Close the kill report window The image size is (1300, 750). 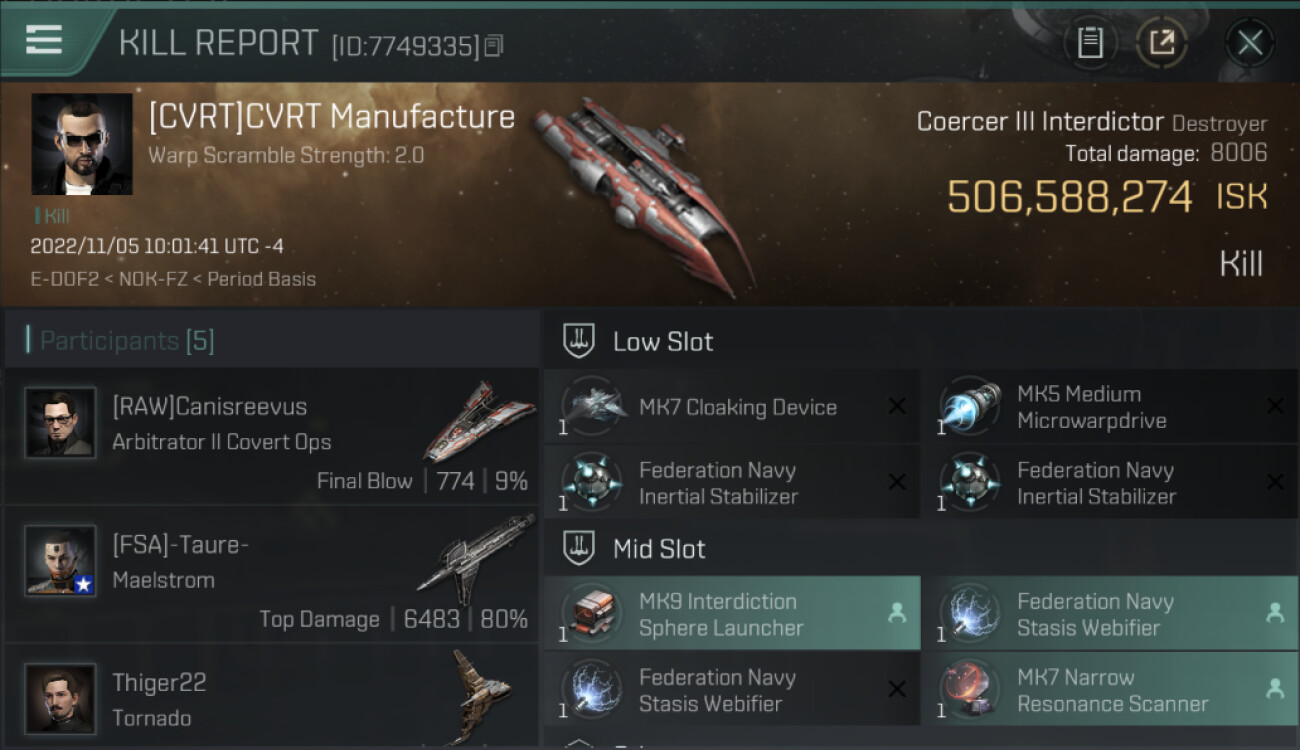pos(1250,42)
